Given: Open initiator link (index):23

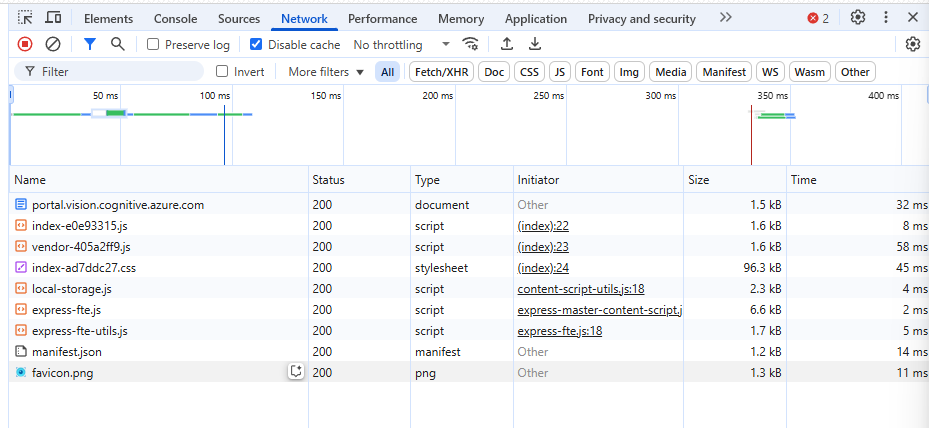Looking at the screenshot, I should (543, 247).
